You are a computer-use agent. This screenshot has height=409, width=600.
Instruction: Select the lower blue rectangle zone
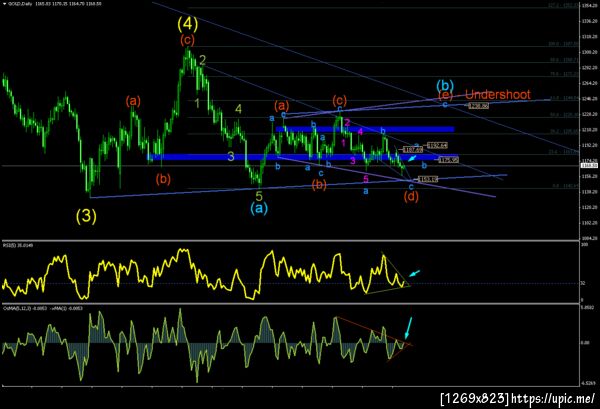302,157
